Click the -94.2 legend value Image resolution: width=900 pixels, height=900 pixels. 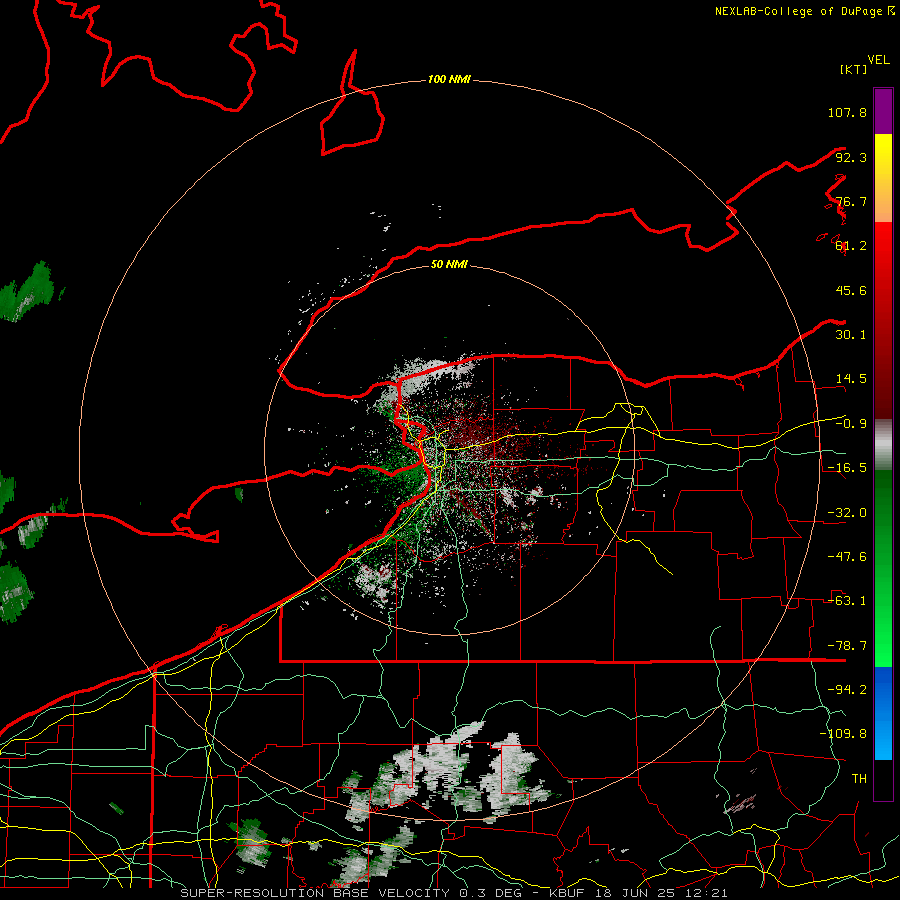pyautogui.click(x=847, y=690)
